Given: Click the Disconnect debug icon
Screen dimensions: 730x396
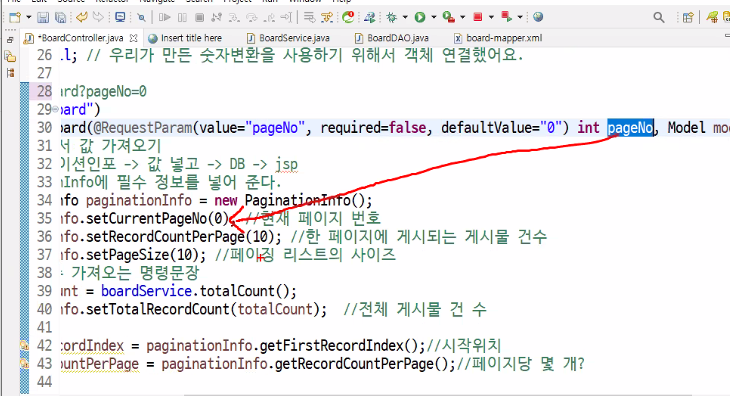Looking at the screenshot, I should [x=216, y=18].
